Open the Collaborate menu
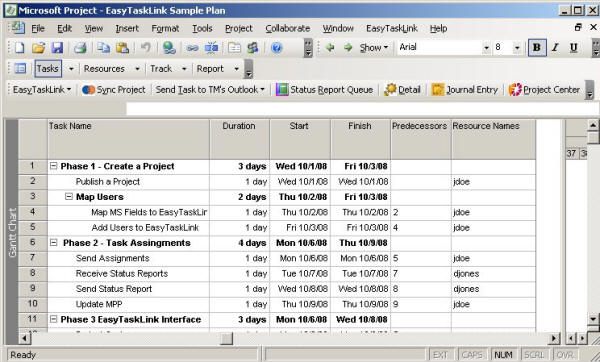The image size is (600, 362). click(288, 28)
